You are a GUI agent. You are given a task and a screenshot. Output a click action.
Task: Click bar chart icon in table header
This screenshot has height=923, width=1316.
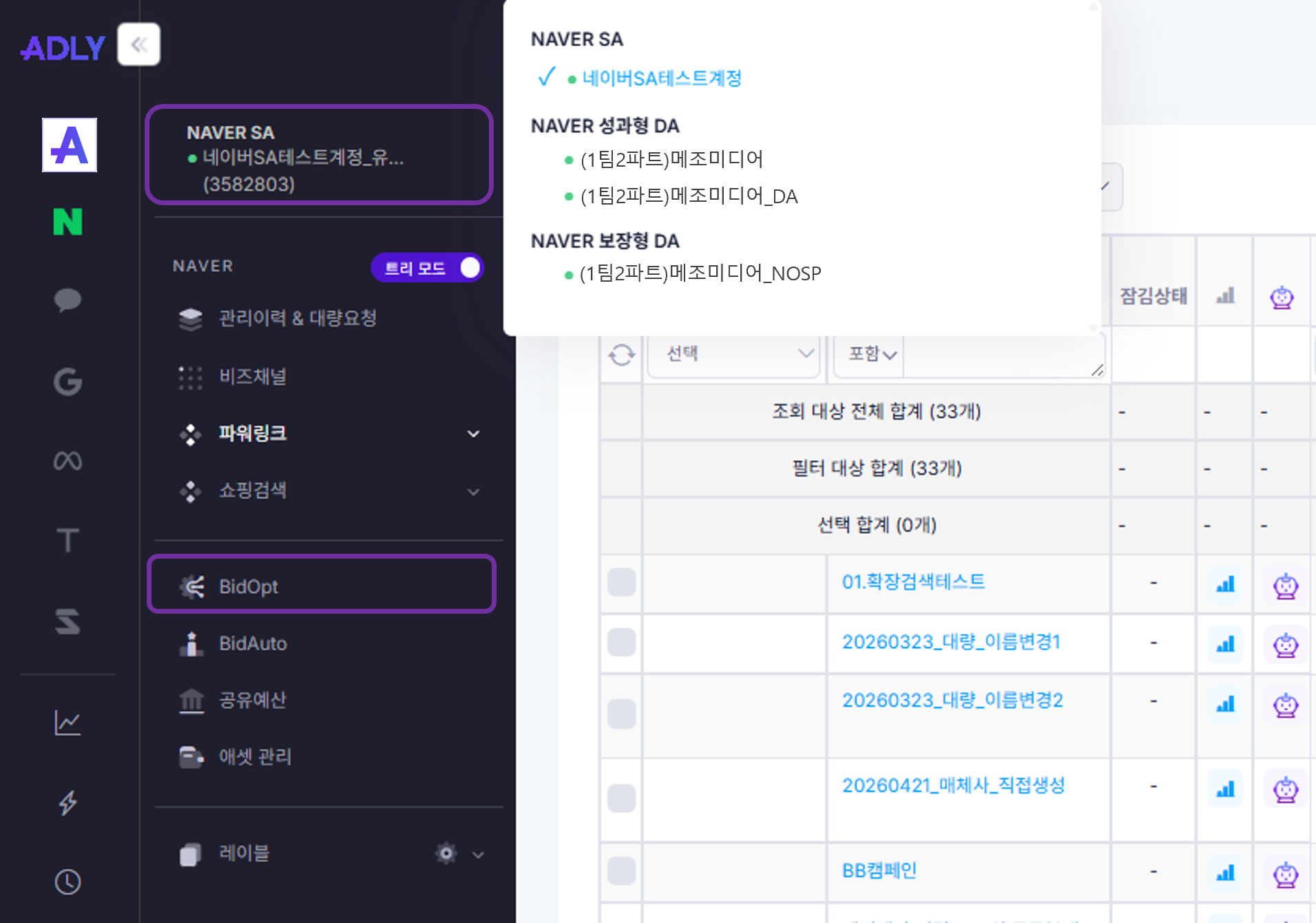[1225, 296]
